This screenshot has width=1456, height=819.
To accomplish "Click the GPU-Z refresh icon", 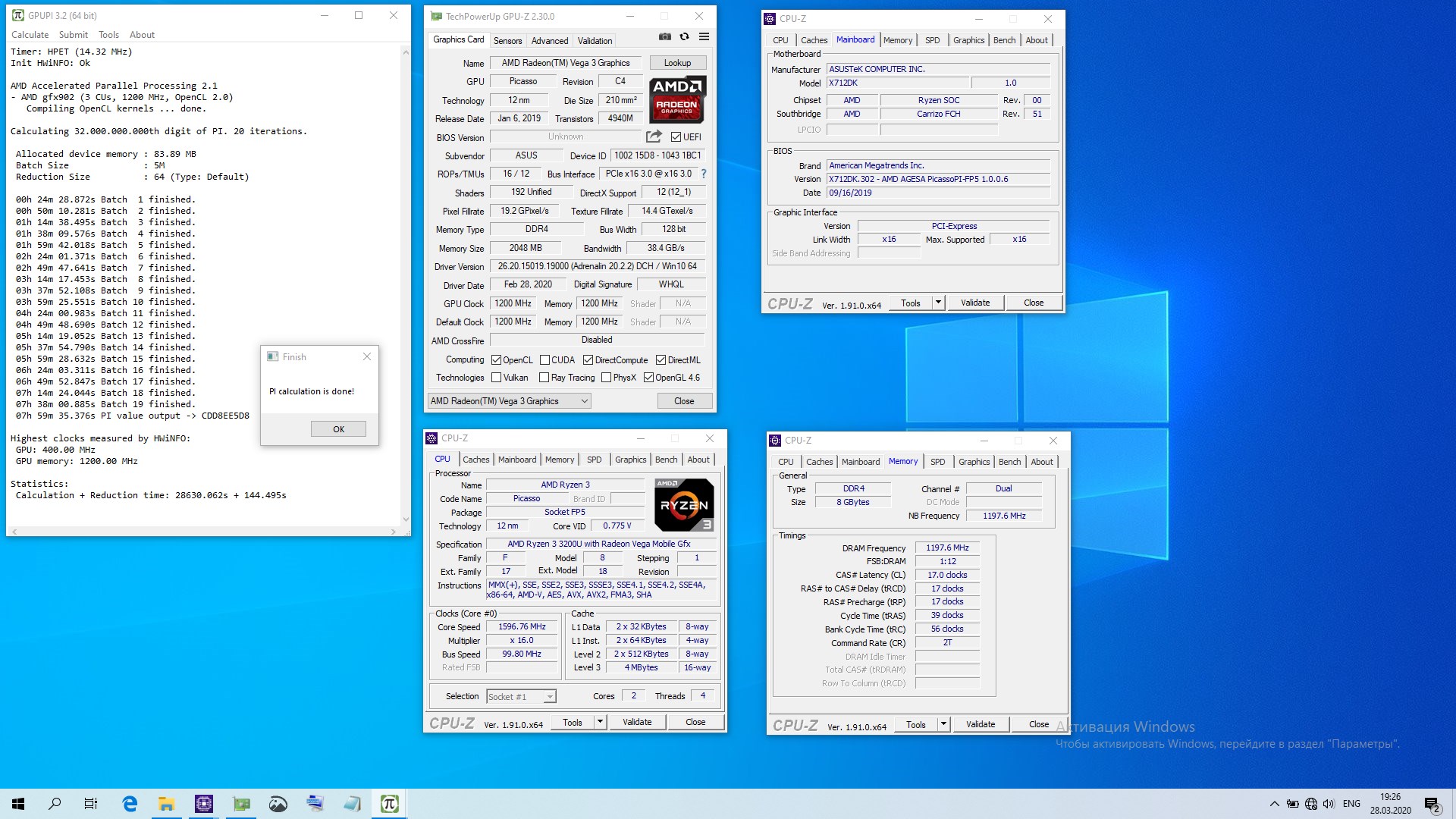I will point(684,36).
